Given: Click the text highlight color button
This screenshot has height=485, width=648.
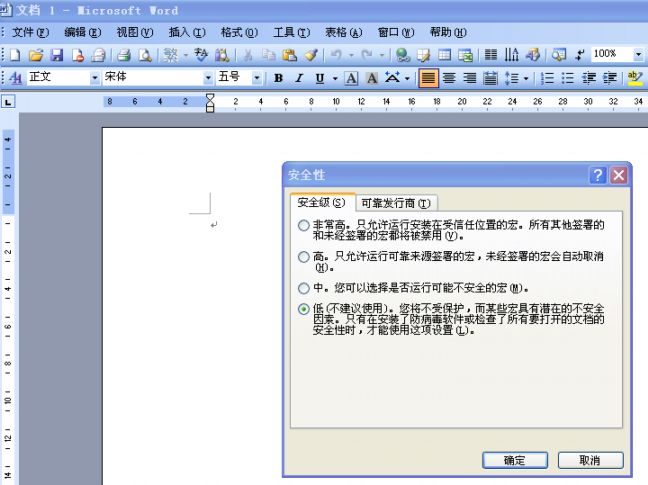Looking at the screenshot, I should tap(635, 78).
